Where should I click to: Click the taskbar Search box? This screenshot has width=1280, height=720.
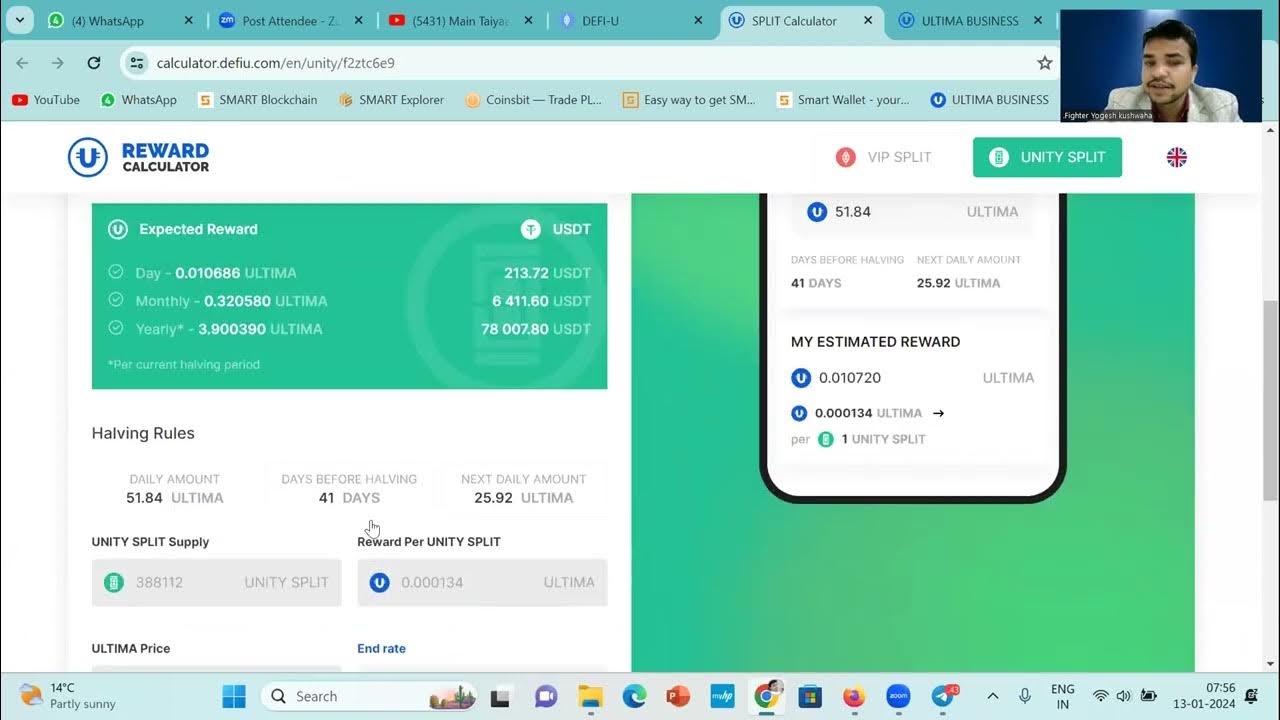pos(369,696)
